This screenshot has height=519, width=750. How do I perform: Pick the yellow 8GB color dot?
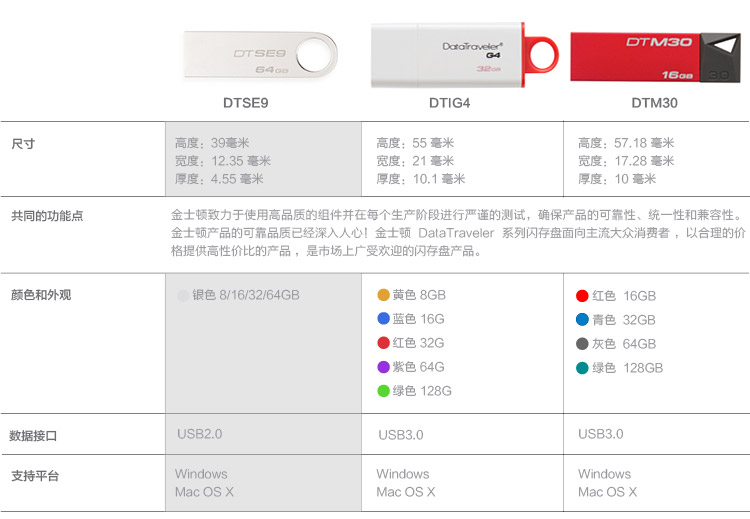383,295
